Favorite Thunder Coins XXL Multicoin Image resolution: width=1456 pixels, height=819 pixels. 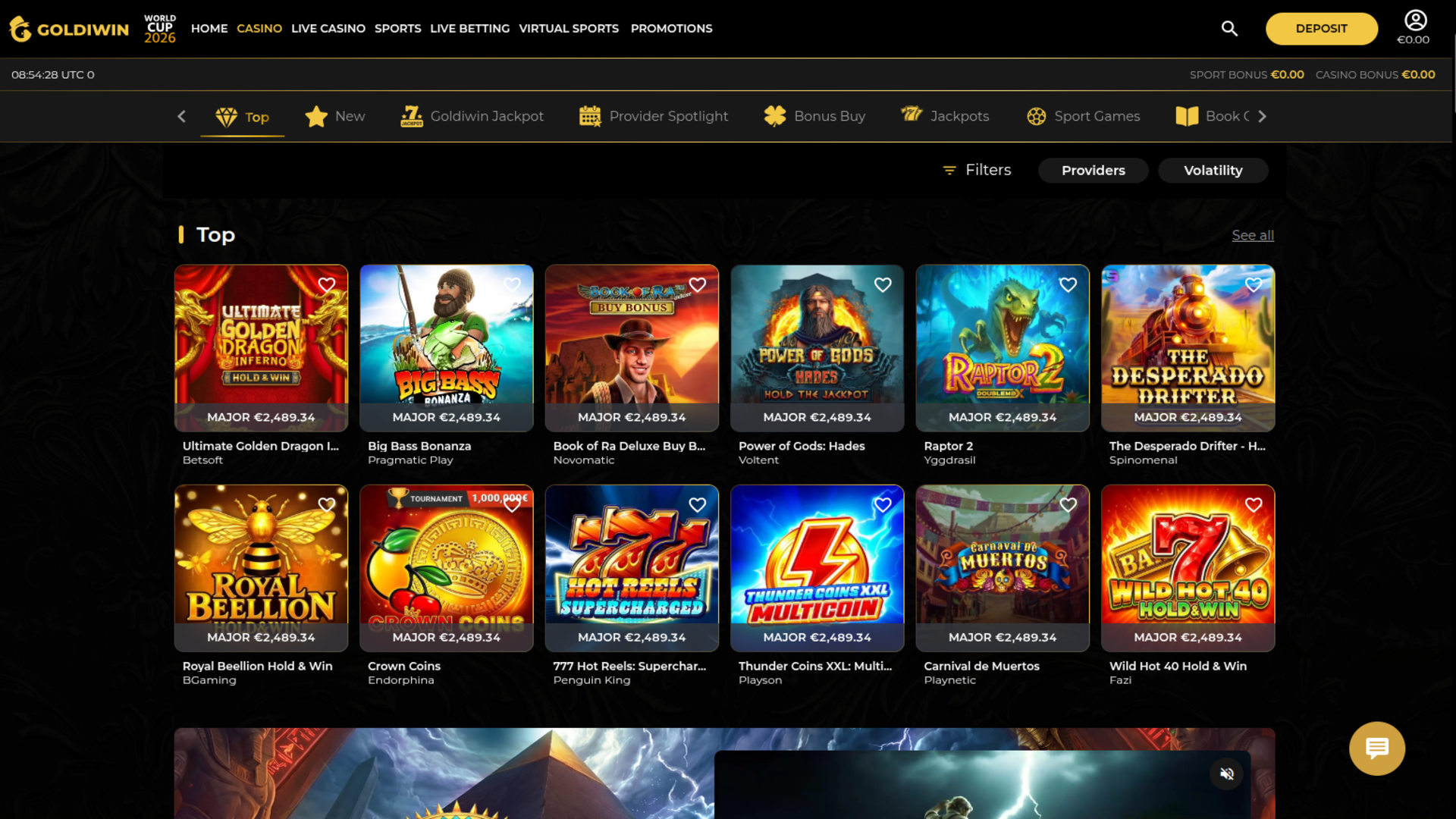coord(883,505)
